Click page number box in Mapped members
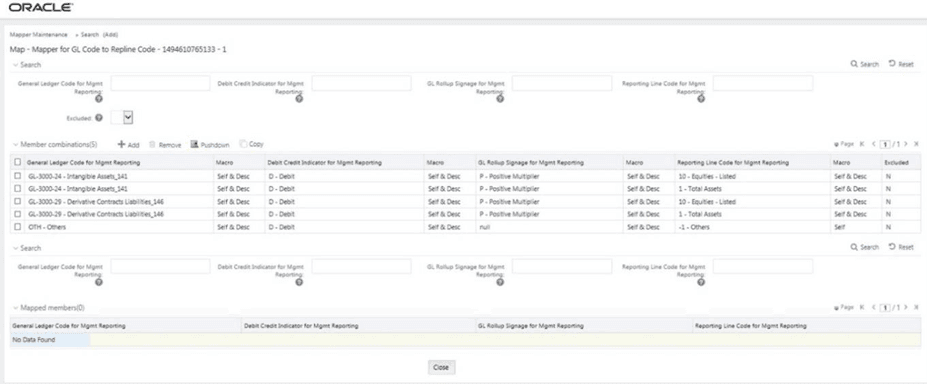The width and height of the screenshot is (927, 384). [x=886, y=308]
